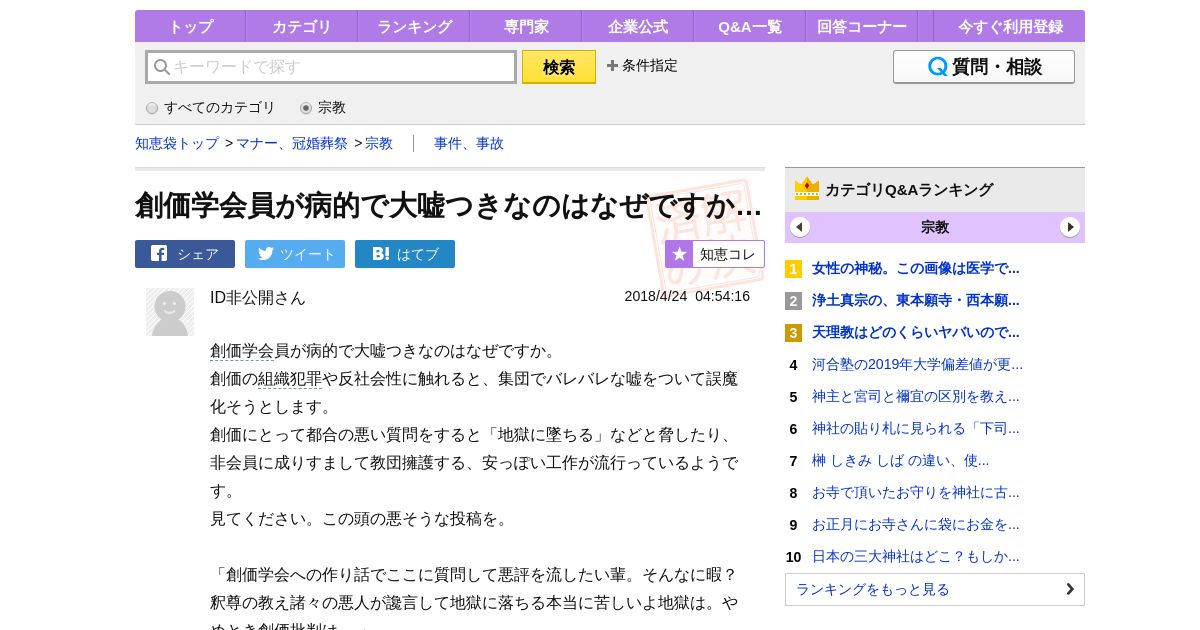Click the 組織犯罪 keyword link in question
Image resolution: width=1200 pixels, height=630 pixels.
tap(290, 379)
